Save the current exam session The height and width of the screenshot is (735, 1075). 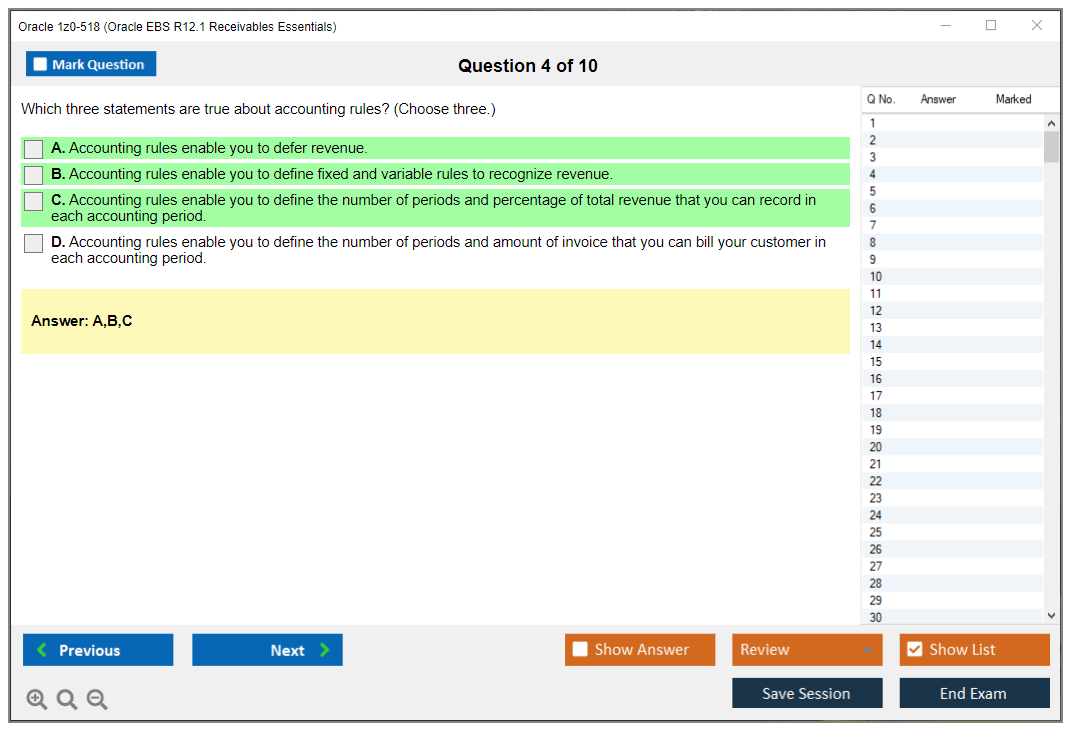(x=806, y=693)
